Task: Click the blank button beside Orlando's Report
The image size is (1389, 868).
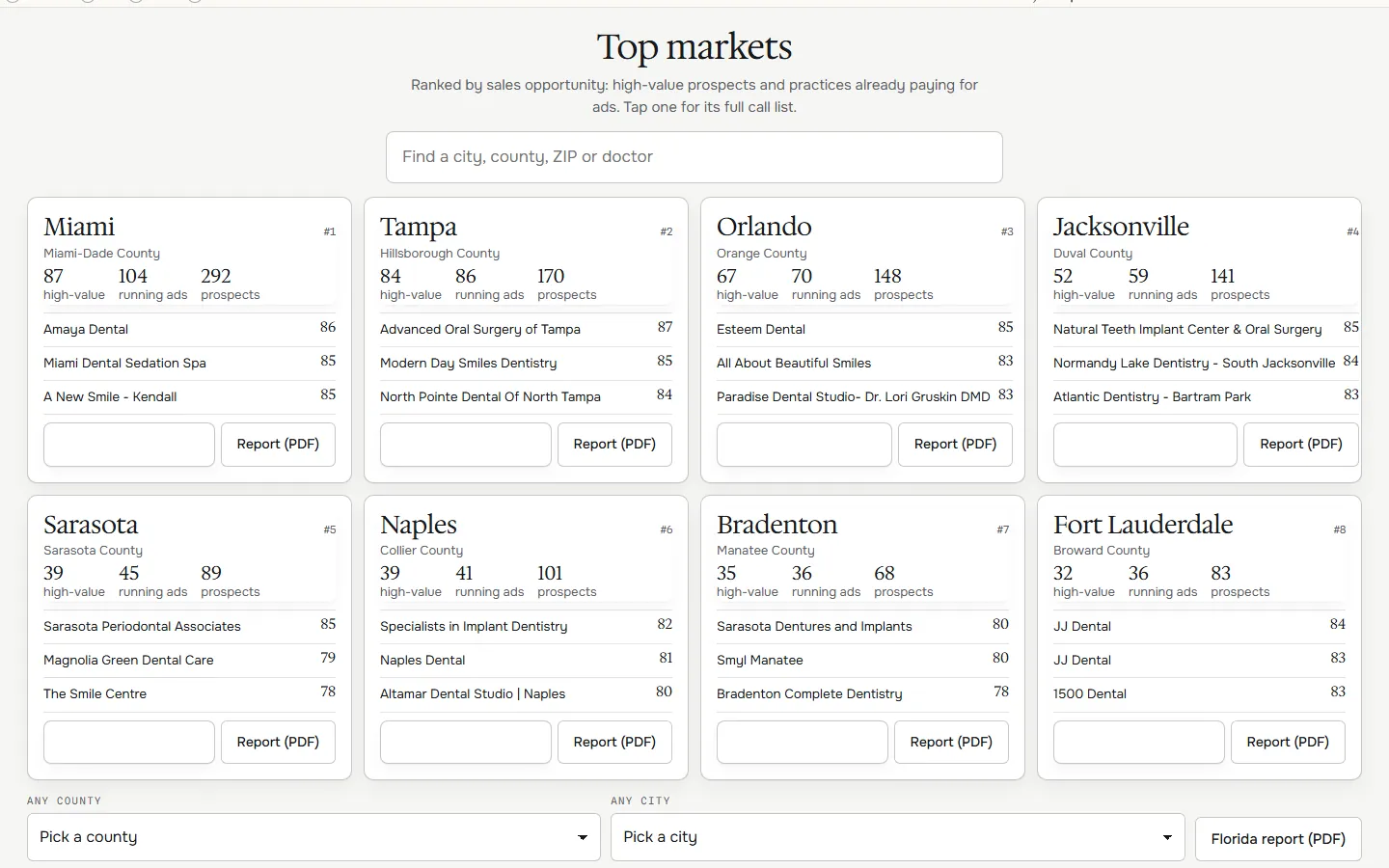Action: coord(804,445)
